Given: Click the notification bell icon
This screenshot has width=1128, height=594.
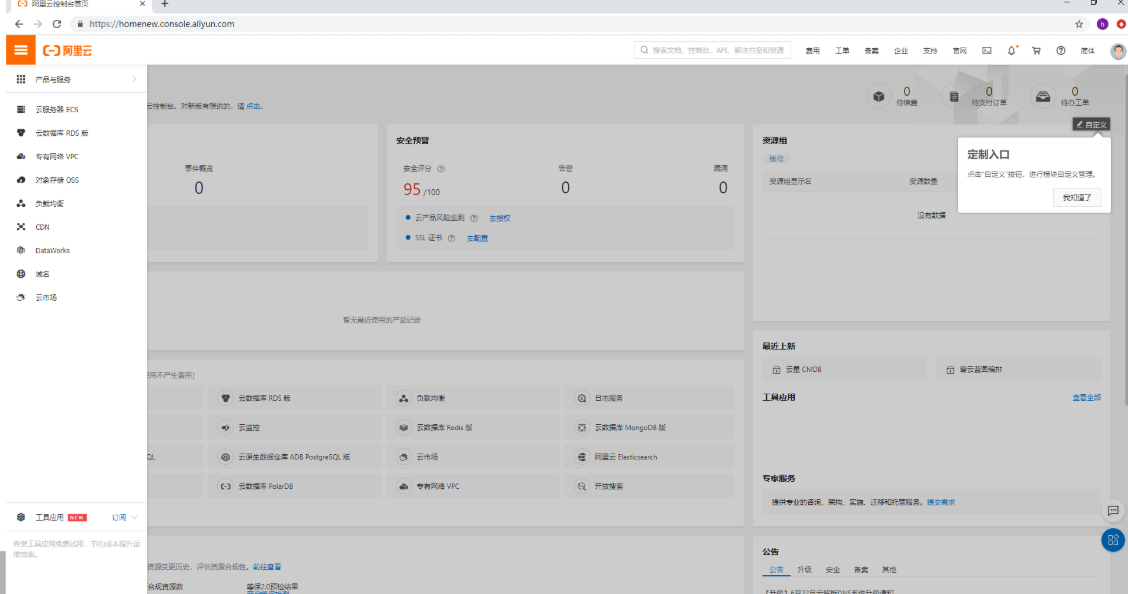Looking at the screenshot, I should 1011,50.
